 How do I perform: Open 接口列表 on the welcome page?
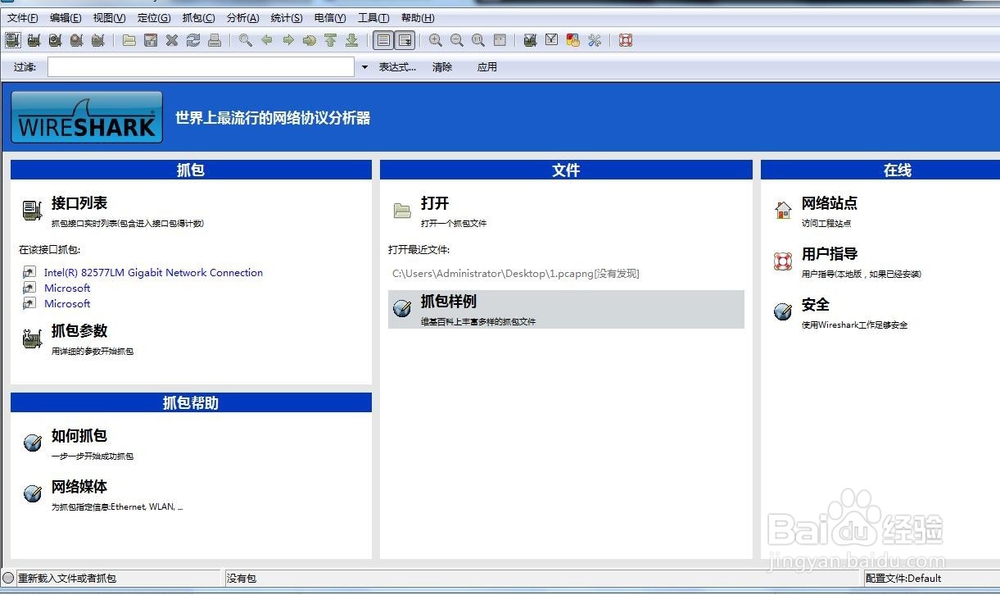tap(79, 203)
